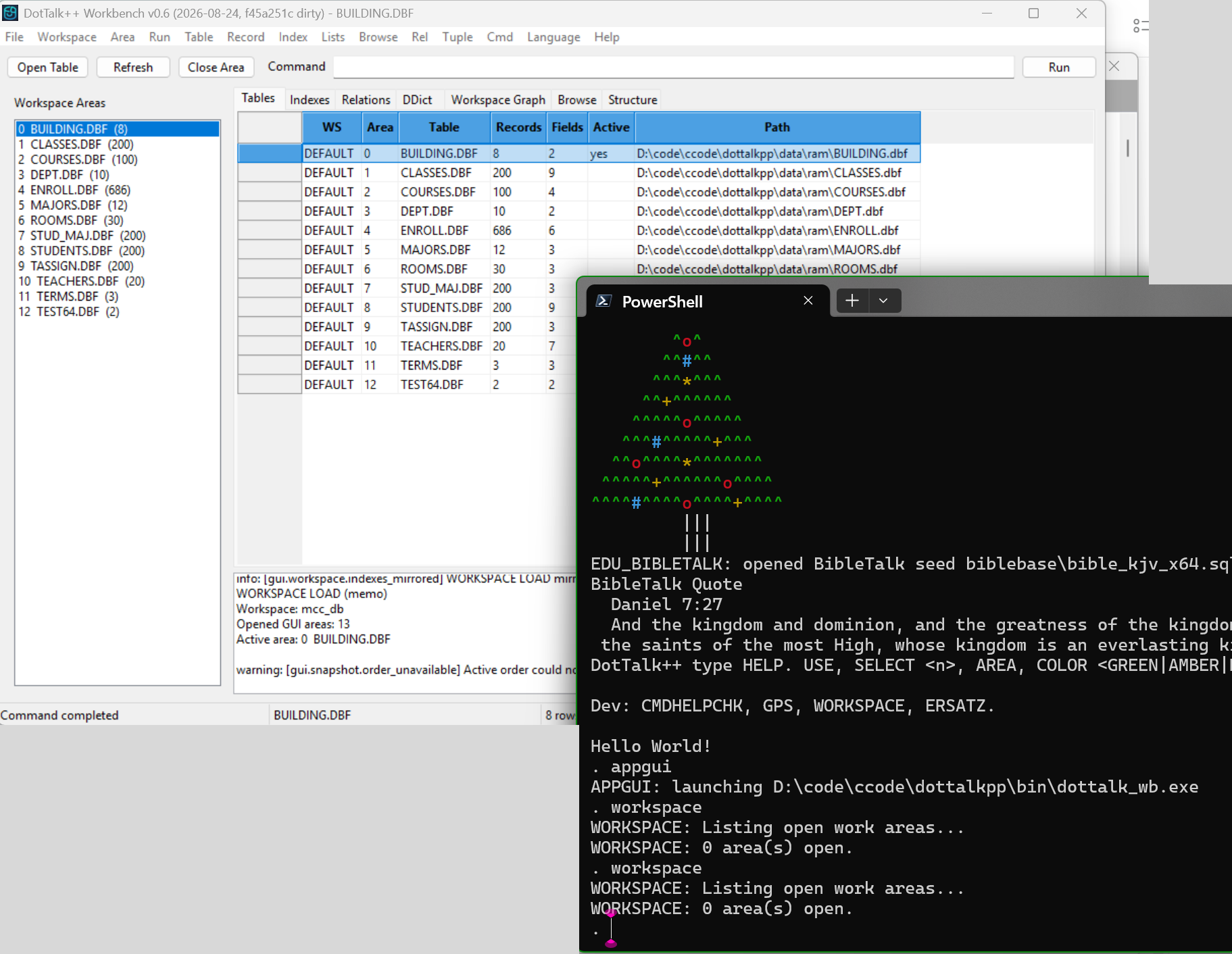Click the Open Table button

(48, 67)
